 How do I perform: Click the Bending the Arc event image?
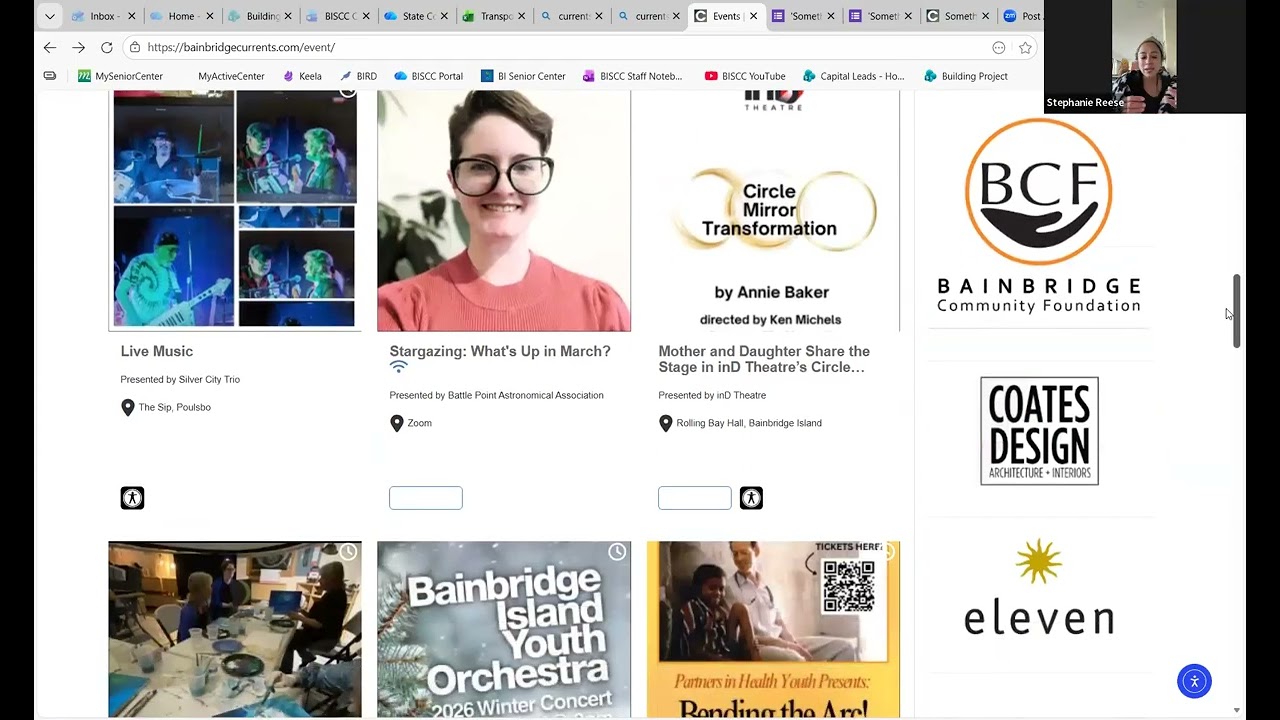[x=773, y=629]
